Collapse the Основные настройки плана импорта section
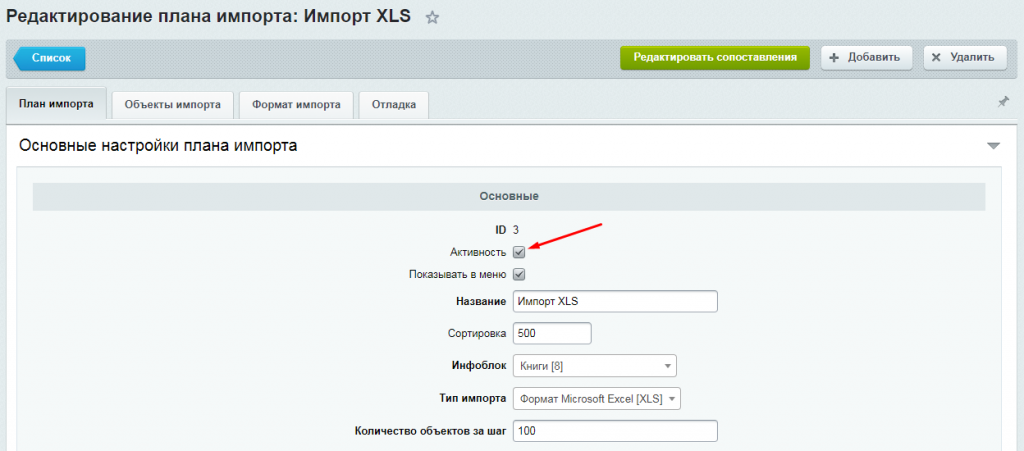The height and width of the screenshot is (451, 1024). point(993,146)
